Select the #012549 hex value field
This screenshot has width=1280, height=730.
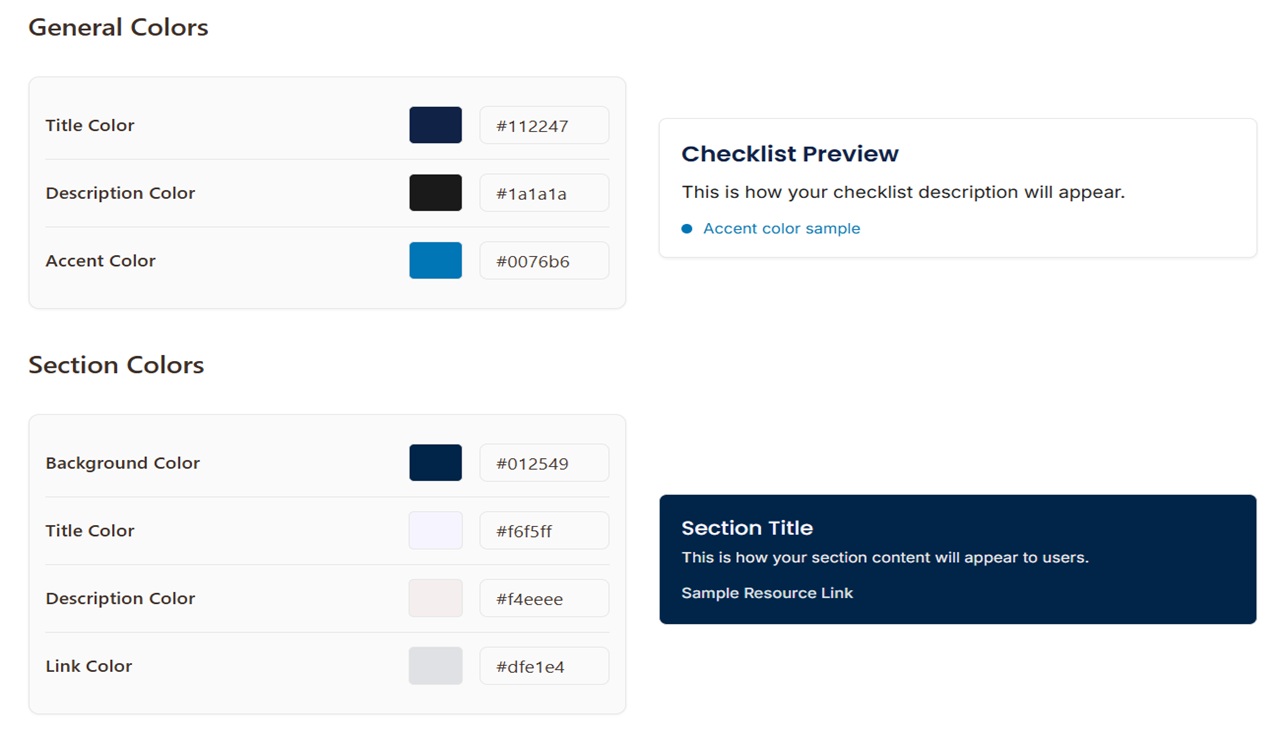[544, 462]
